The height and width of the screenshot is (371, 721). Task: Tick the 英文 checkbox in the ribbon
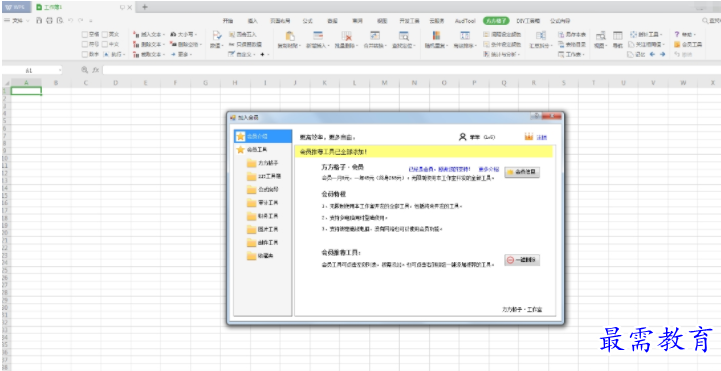click(105, 34)
